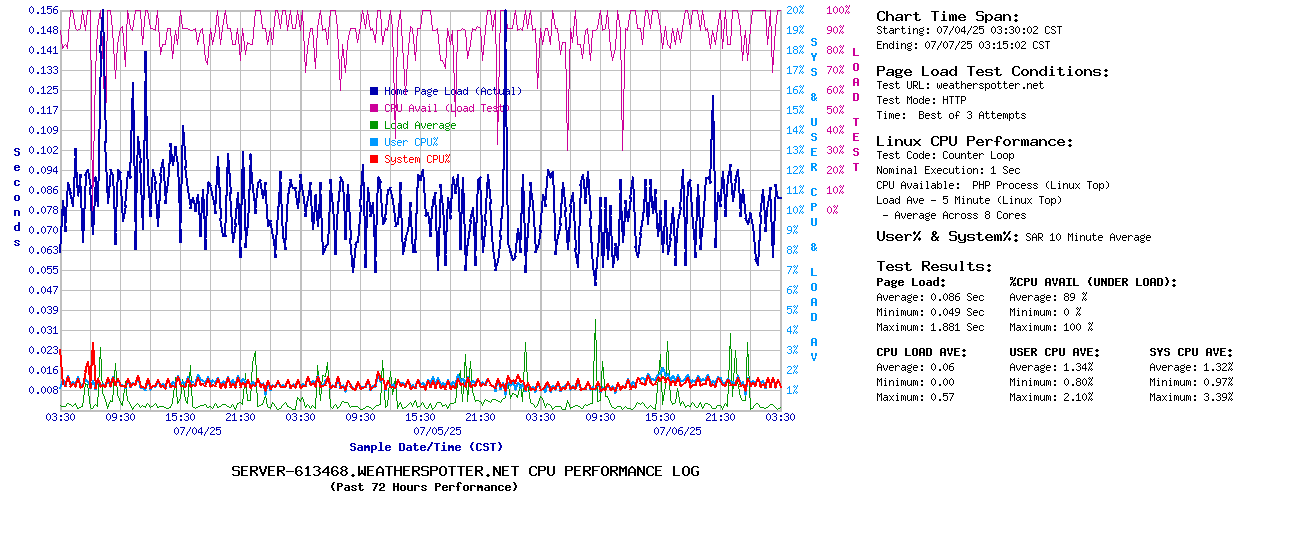The height and width of the screenshot is (550, 1300).
Task: Click the light blue User CPU% legend swatch
Action: [x=374, y=142]
